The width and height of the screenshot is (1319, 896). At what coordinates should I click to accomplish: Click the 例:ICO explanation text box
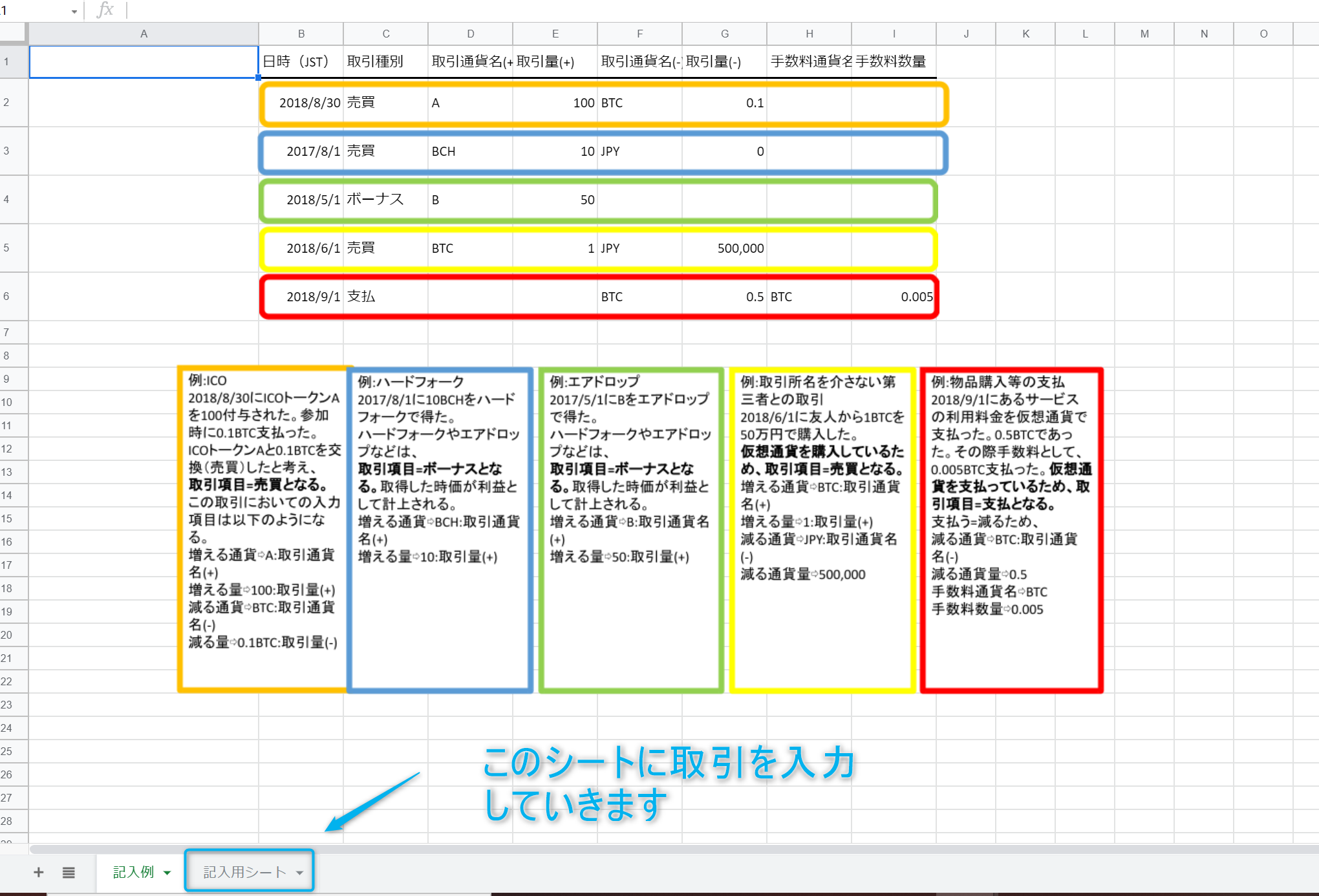point(263,530)
